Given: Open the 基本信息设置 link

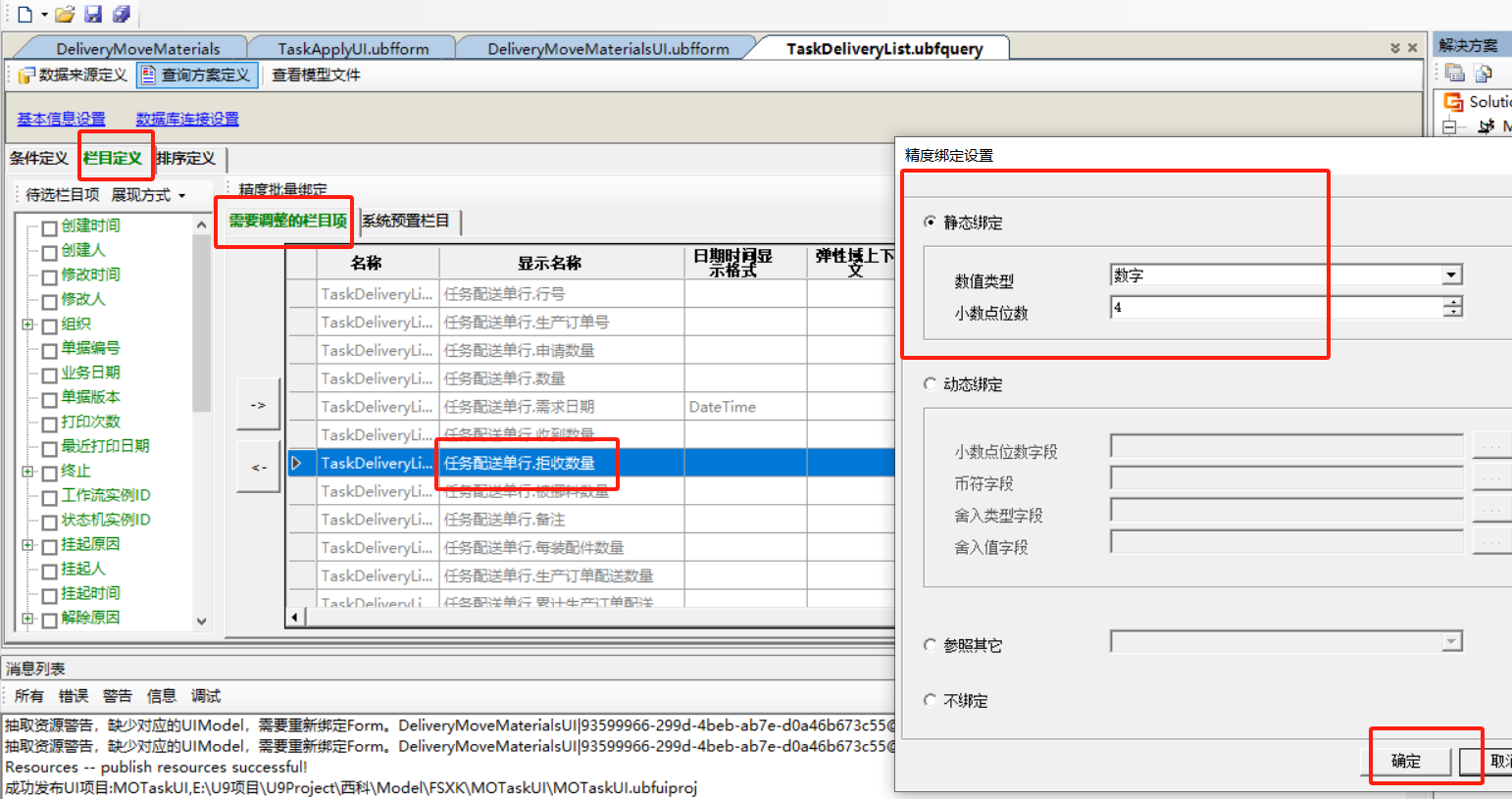Looking at the screenshot, I should click(x=61, y=119).
